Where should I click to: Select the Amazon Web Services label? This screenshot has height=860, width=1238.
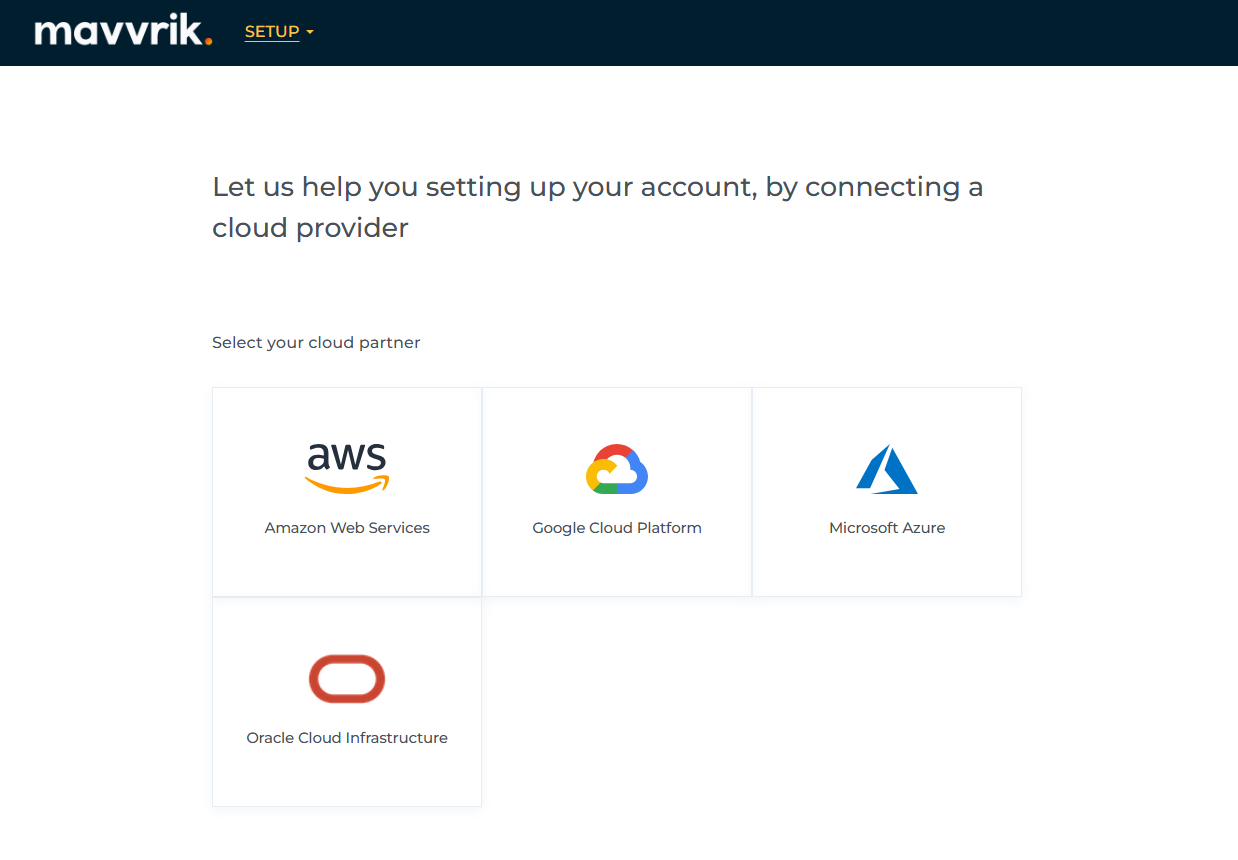pos(347,528)
